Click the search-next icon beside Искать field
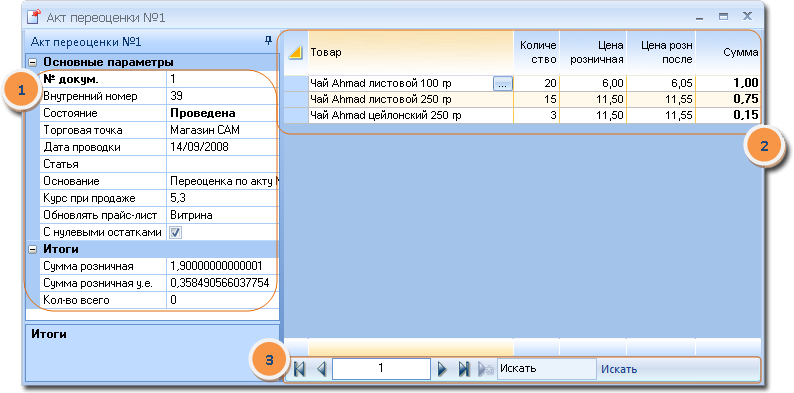 tap(486, 369)
